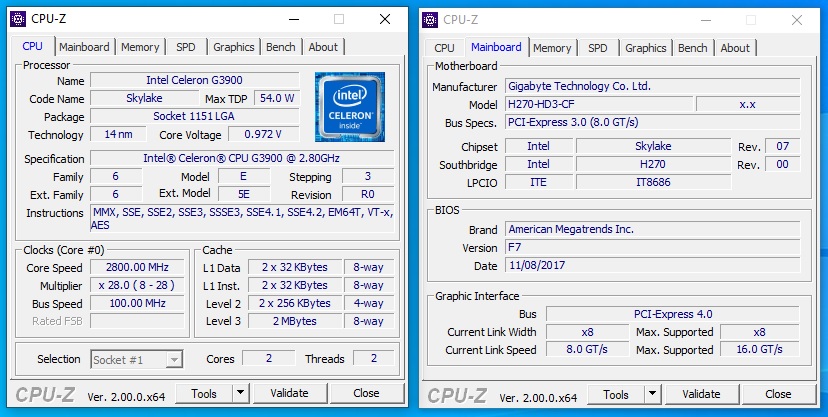Open the Bench tab in right window
The width and height of the screenshot is (828, 417).
[692, 48]
